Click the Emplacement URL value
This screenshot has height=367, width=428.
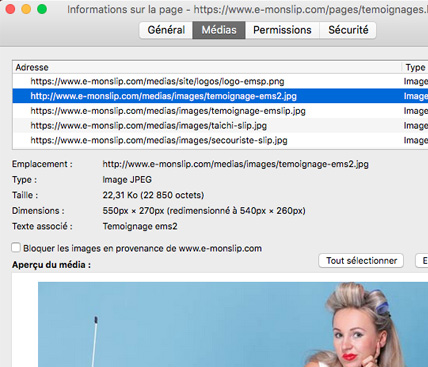pyautogui.click(x=235, y=164)
